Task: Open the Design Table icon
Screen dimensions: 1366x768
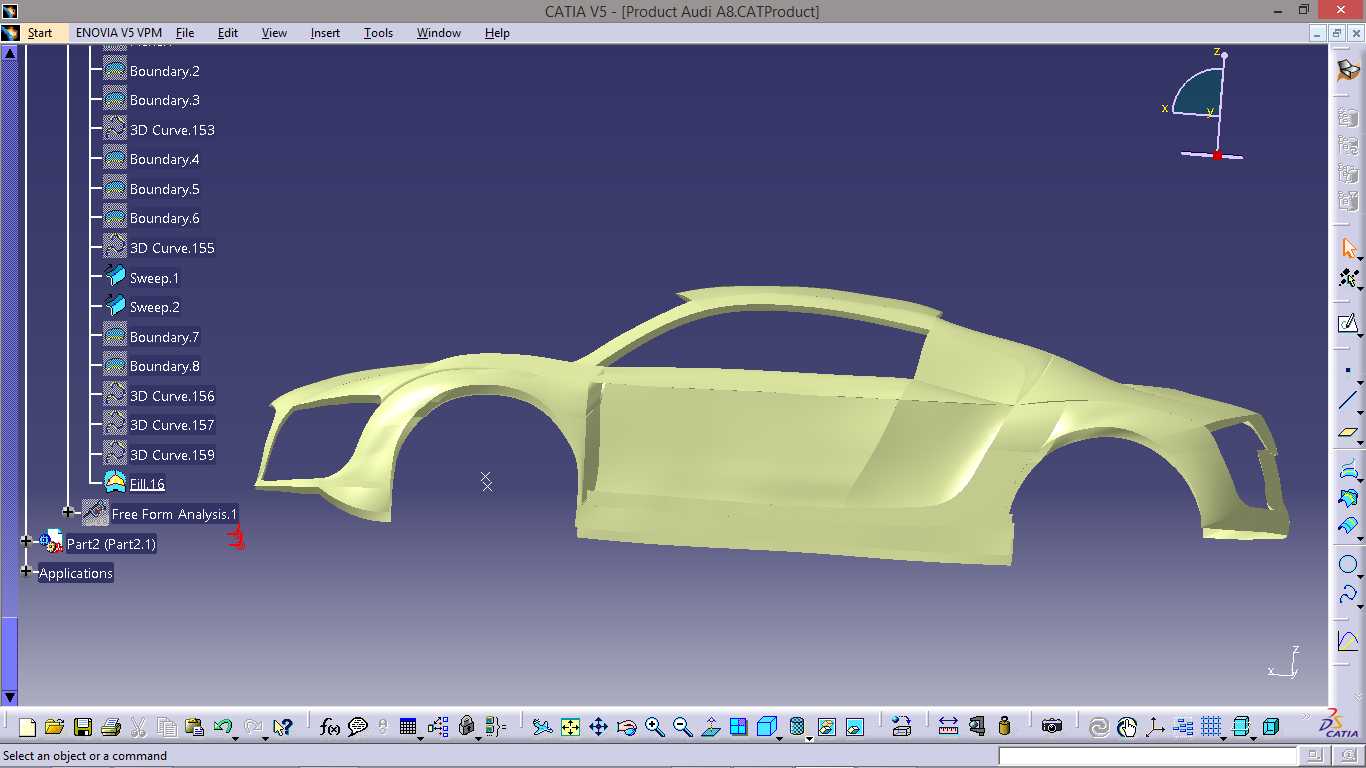Action: tap(408, 727)
